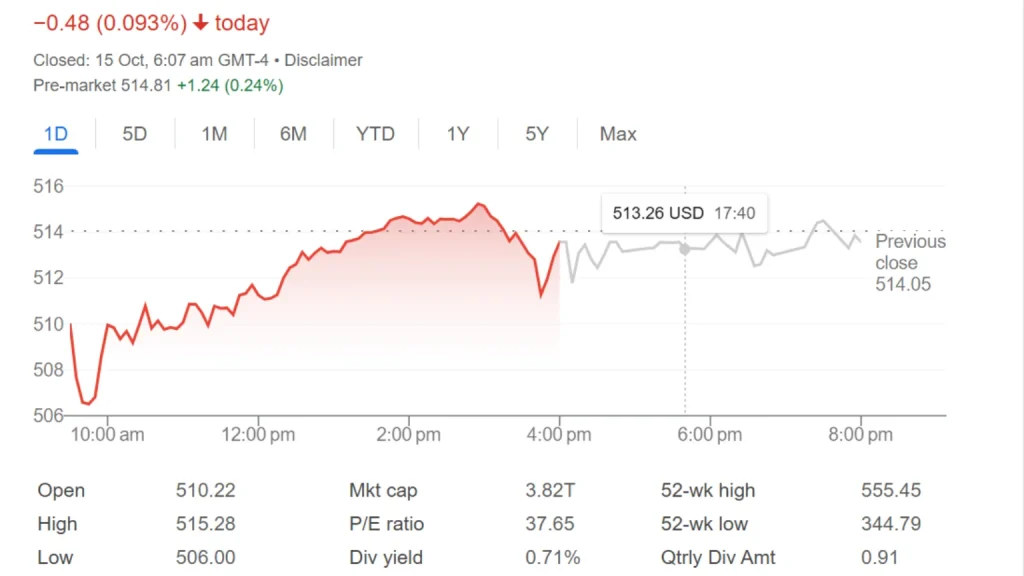
Task: Select the YTD tab
Action: pos(375,134)
